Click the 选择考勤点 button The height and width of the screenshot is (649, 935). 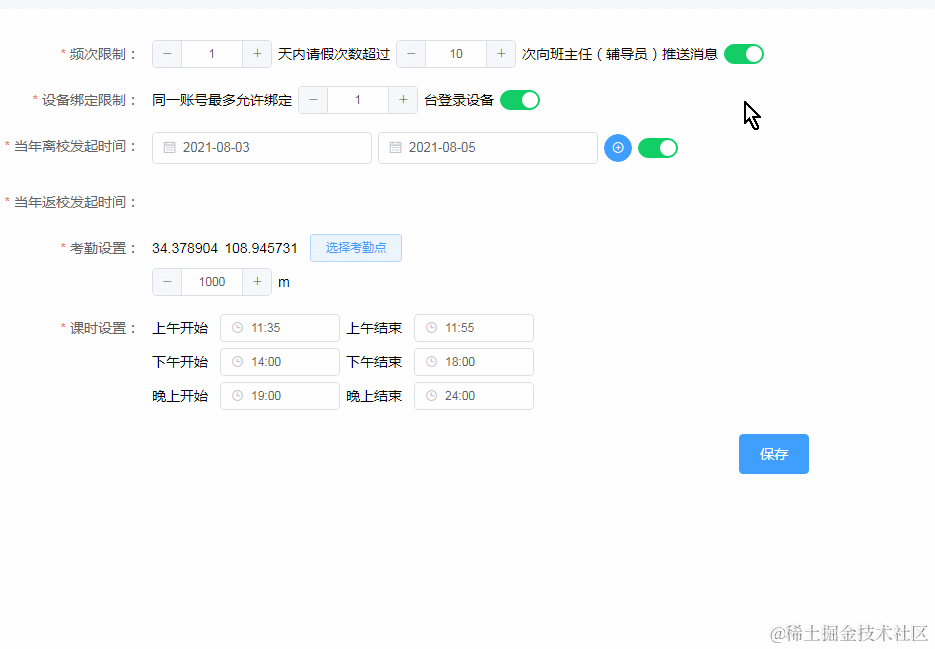tap(355, 247)
